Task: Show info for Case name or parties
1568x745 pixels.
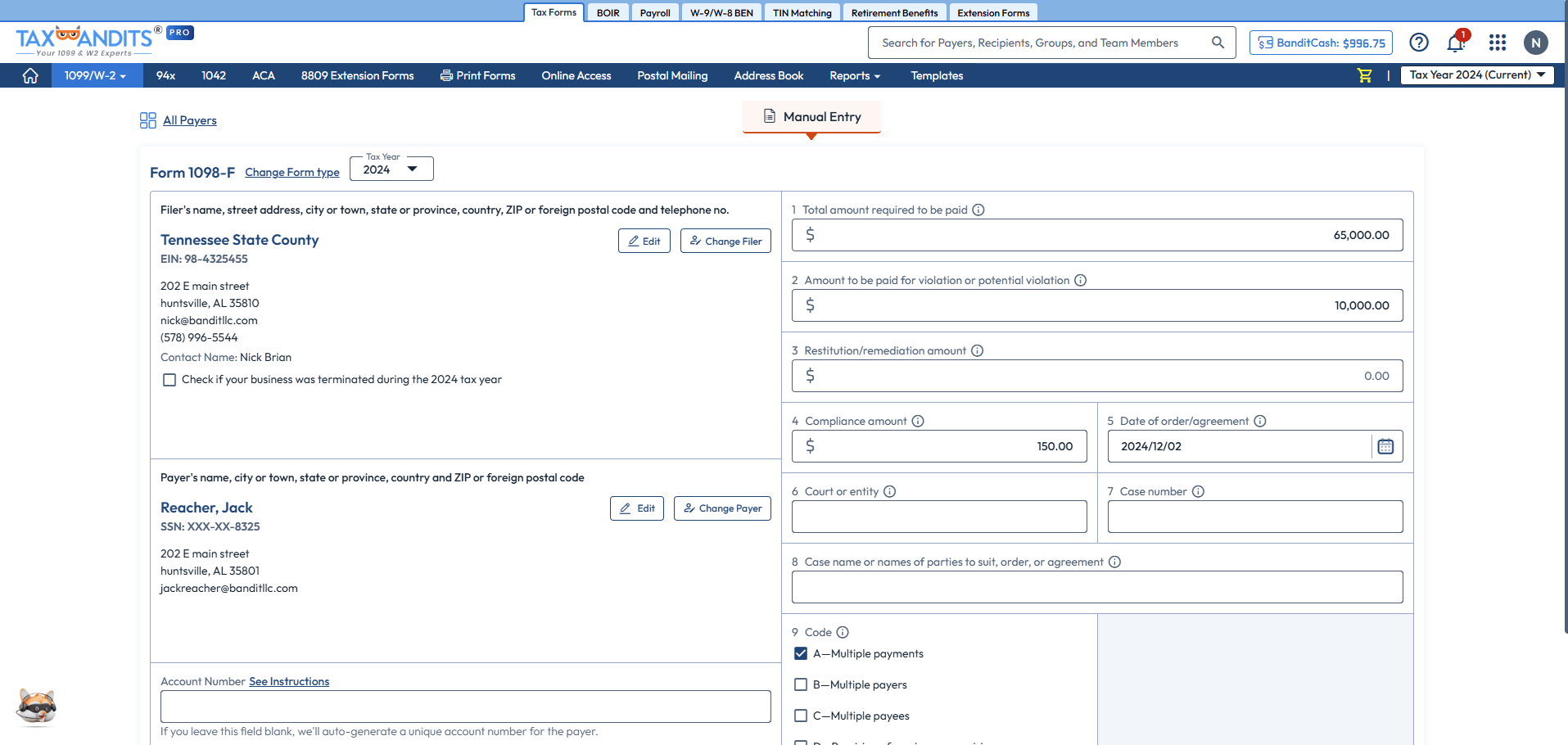Action: [x=1114, y=562]
